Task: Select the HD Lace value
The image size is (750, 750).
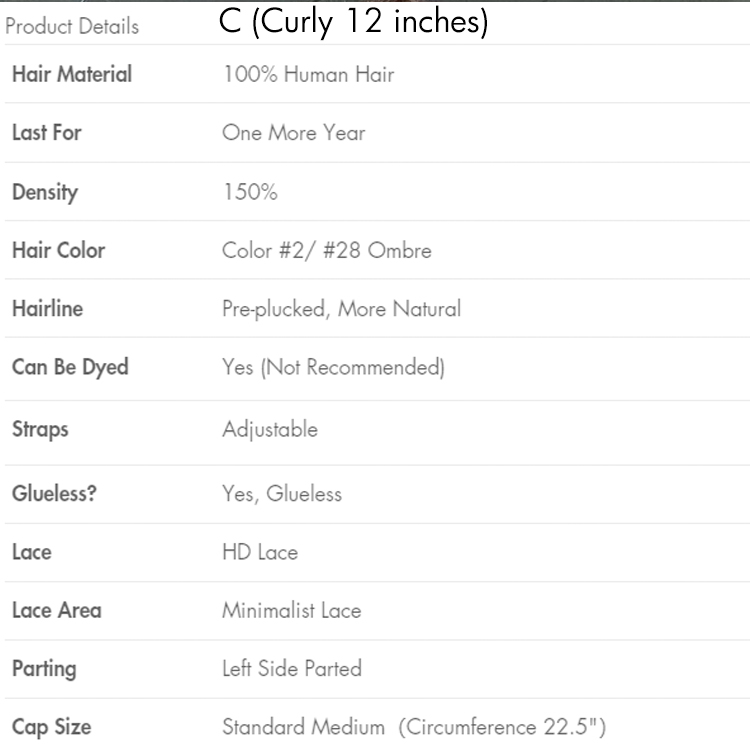Action: (x=260, y=552)
